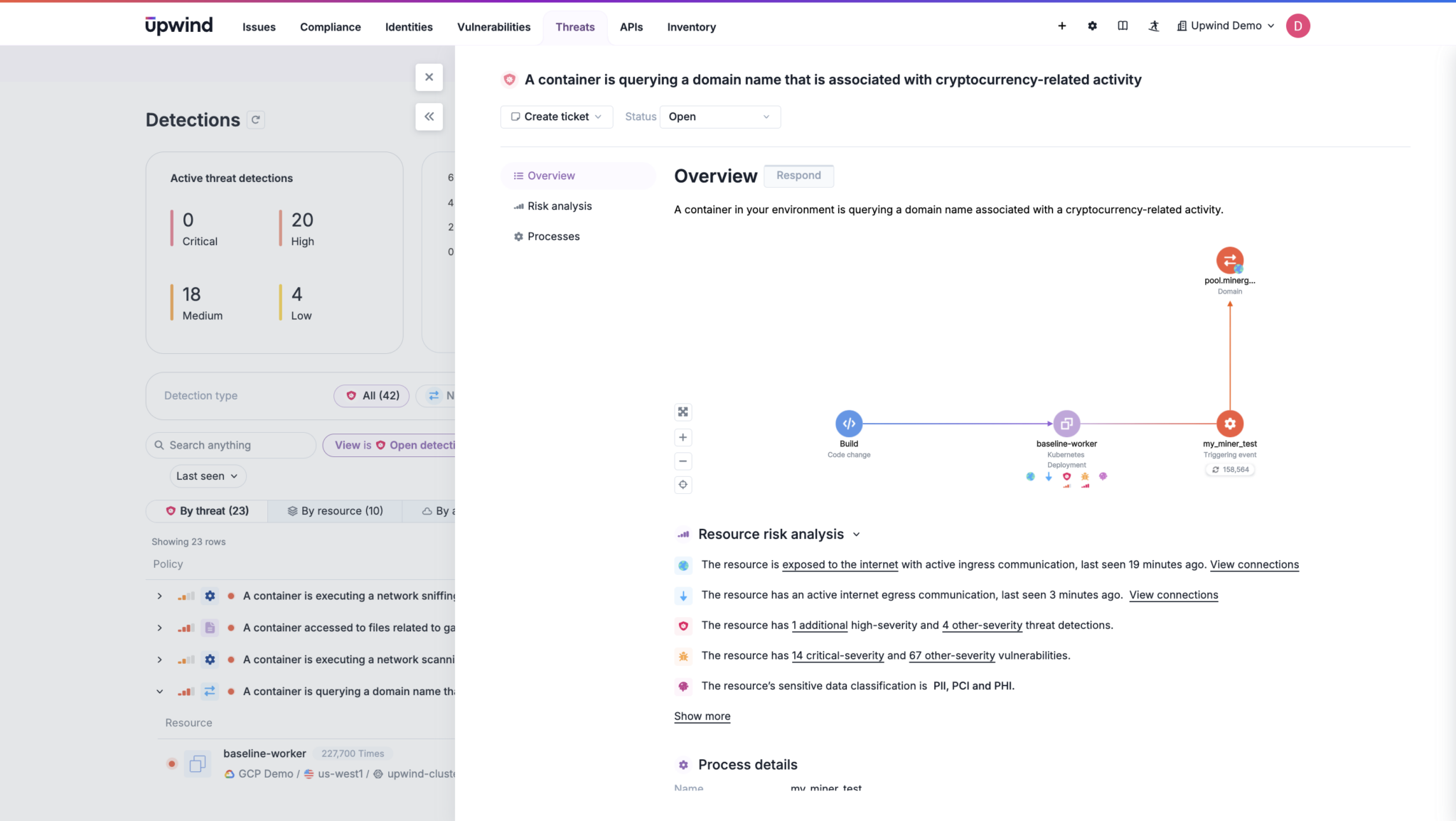Select the baseline-worker deployment node
Image resolution: width=1456 pixels, height=821 pixels.
point(1066,424)
